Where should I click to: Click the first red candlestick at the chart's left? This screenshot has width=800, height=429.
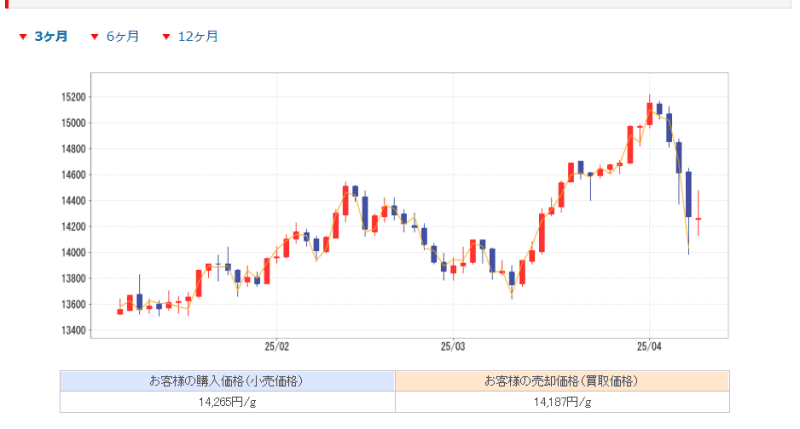pyautogui.click(x=120, y=311)
